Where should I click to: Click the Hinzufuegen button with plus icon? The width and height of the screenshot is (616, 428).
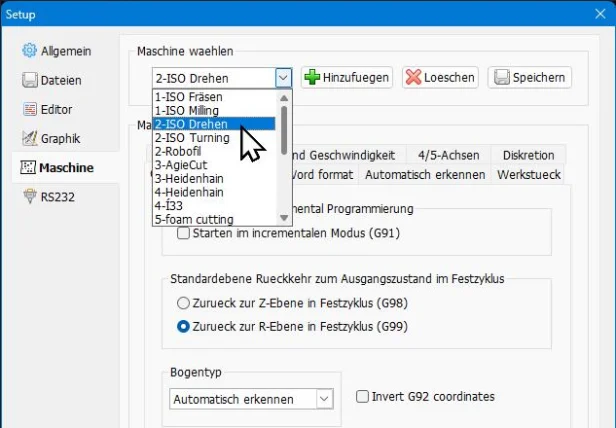pyautogui.click(x=346, y=78)
